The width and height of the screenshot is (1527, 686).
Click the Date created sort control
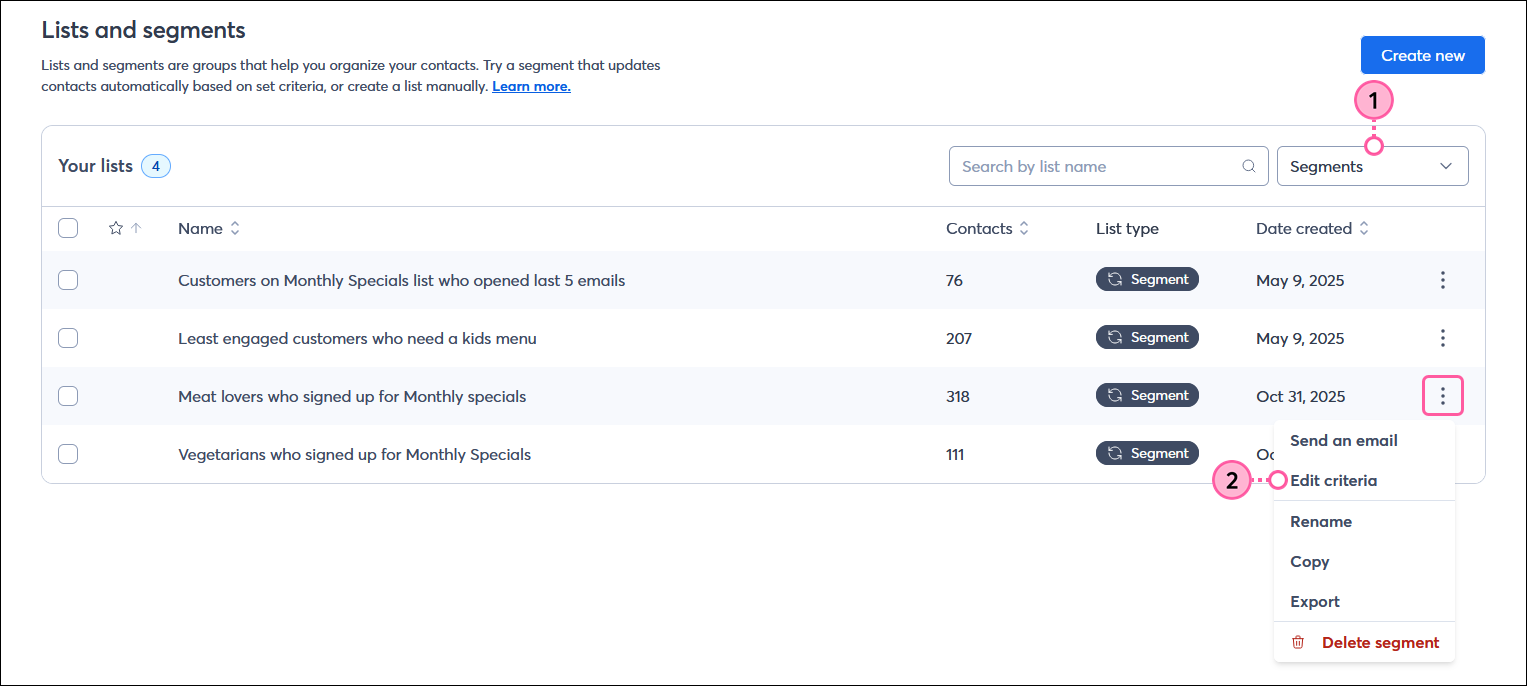coord(1365,228)
